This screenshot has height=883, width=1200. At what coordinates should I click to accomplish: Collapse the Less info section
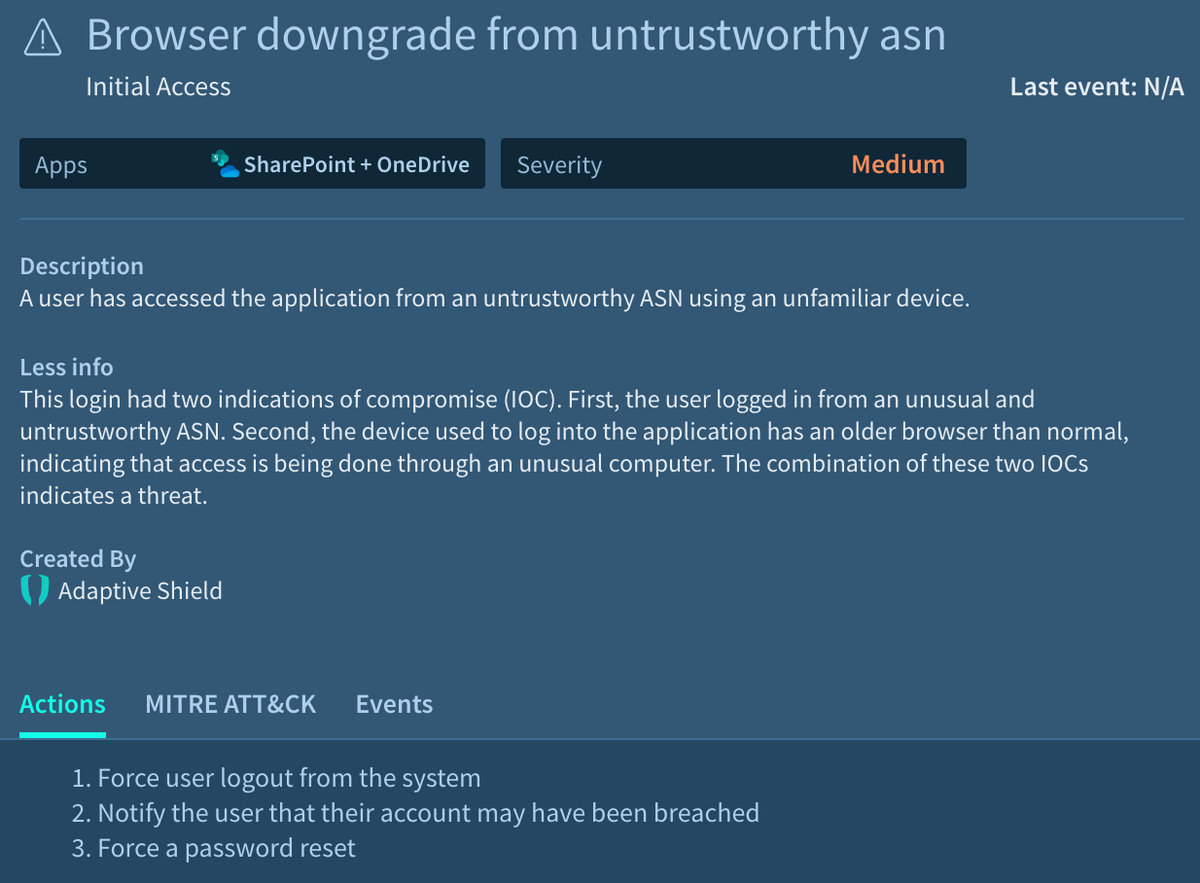pyautogui.click(x=66, y=367)
